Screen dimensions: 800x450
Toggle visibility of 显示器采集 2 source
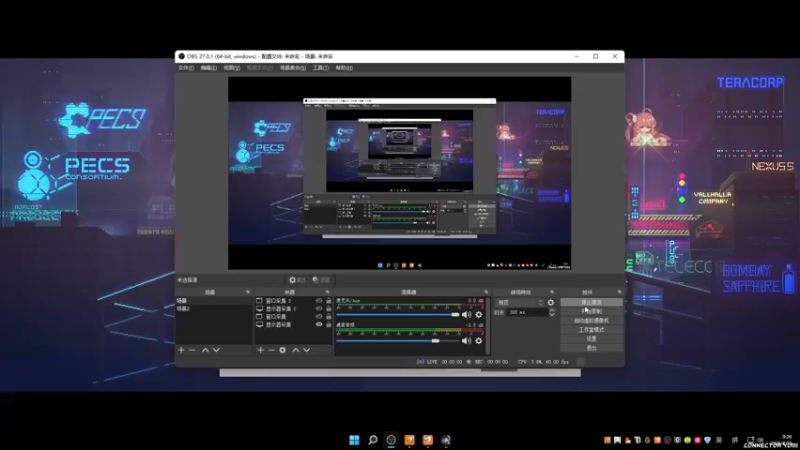point(319,309)
